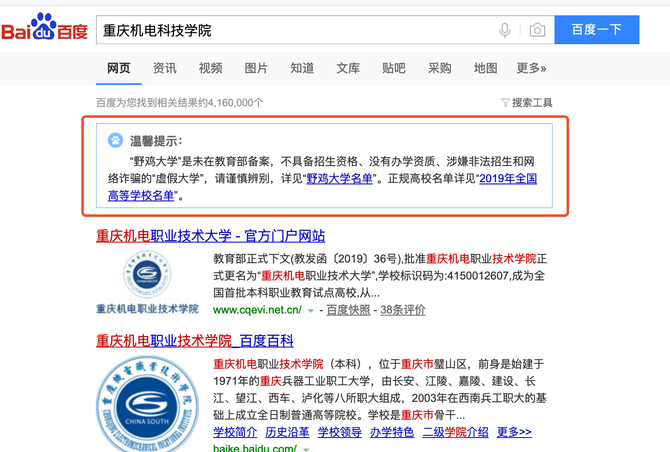Open the 历史沿革 sublink
Screen dimensions: 670x452
tap(287, 432)
